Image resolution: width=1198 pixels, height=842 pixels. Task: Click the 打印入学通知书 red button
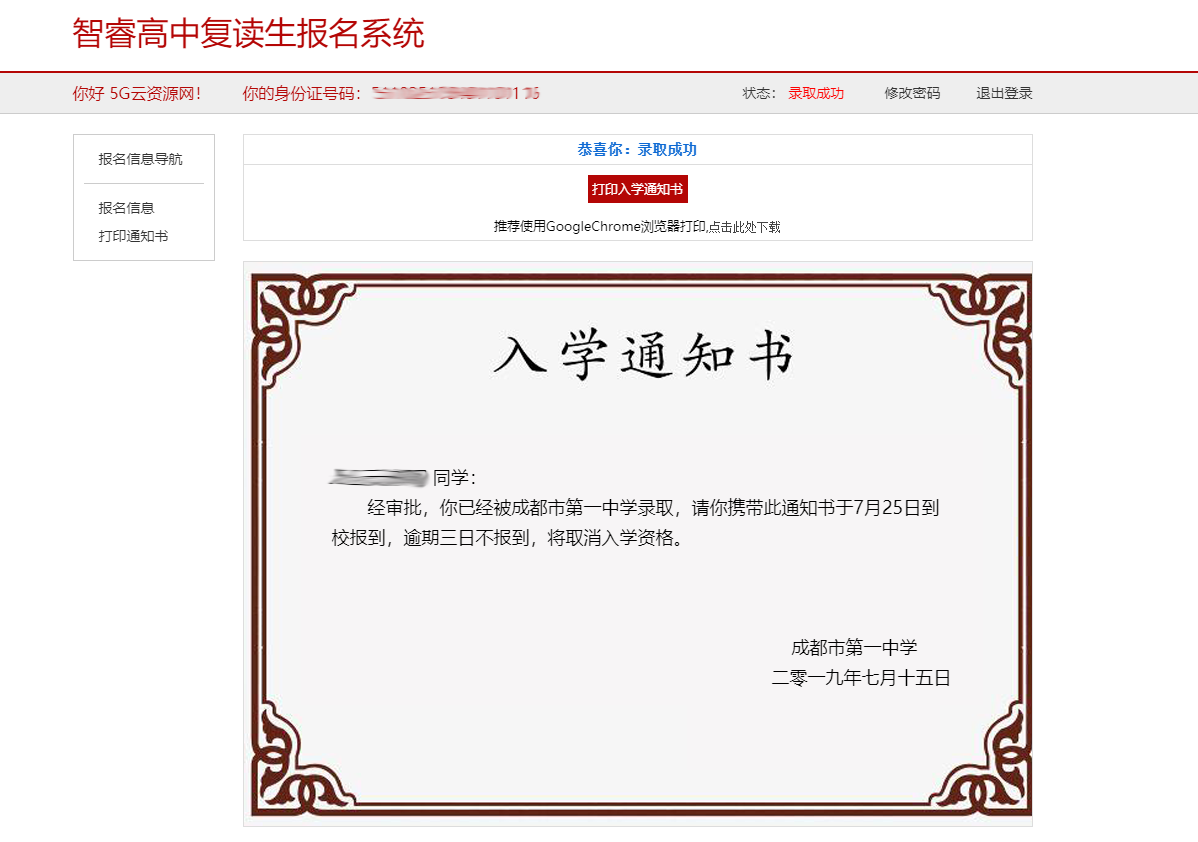click(637, 189)
